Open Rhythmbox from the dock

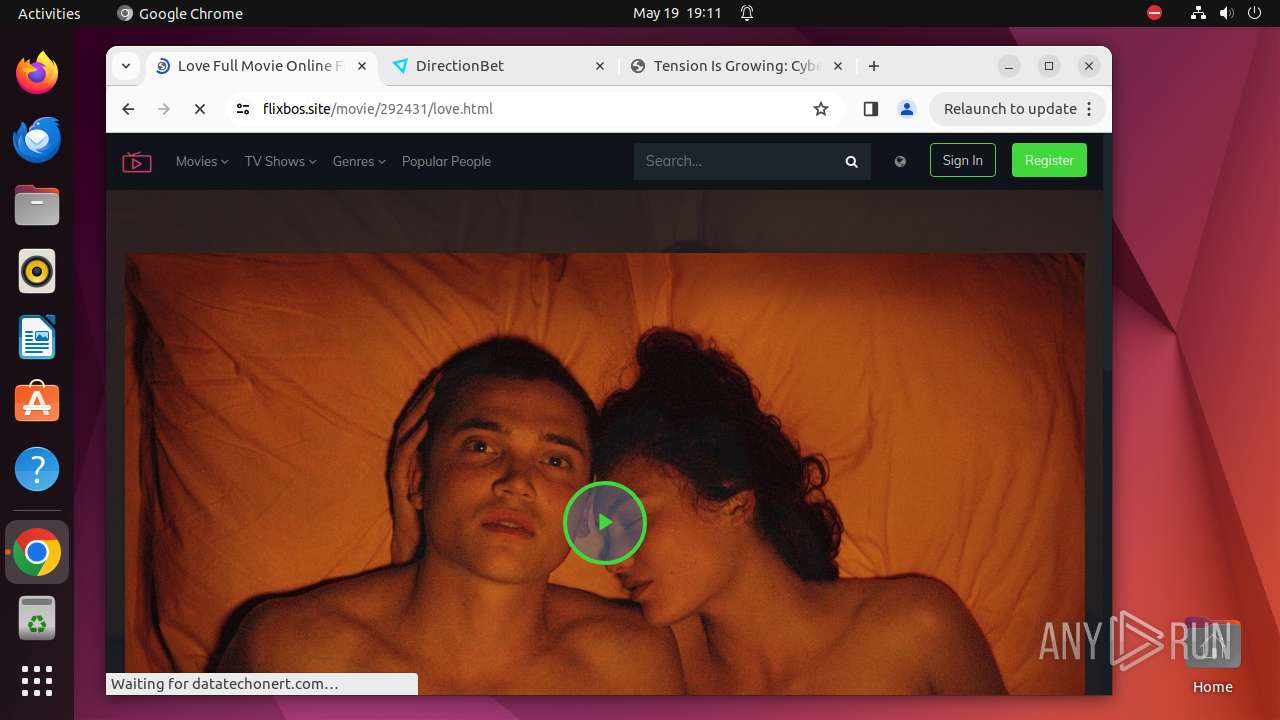37,271
